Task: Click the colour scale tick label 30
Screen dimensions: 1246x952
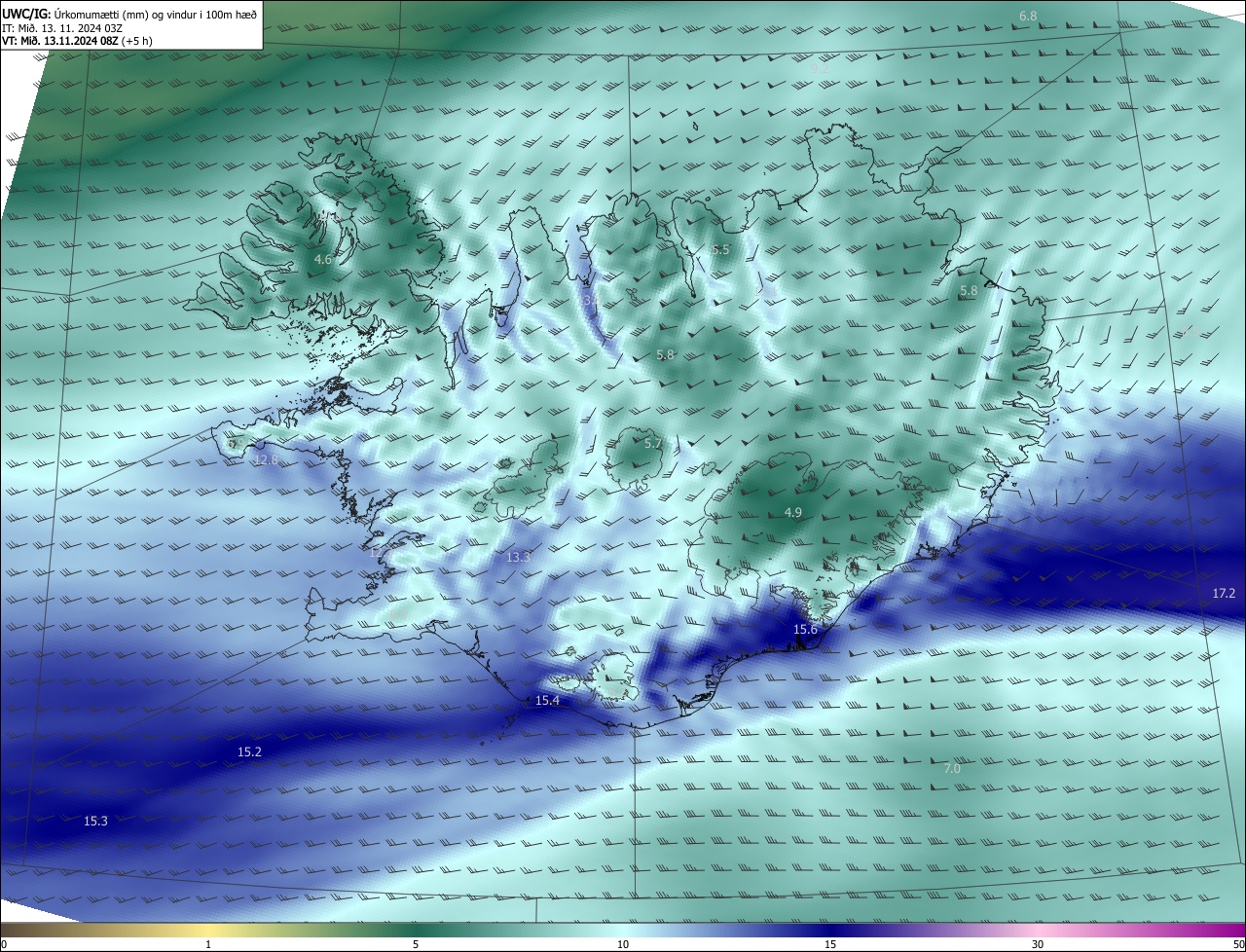Action: (x=1038, y=944)
